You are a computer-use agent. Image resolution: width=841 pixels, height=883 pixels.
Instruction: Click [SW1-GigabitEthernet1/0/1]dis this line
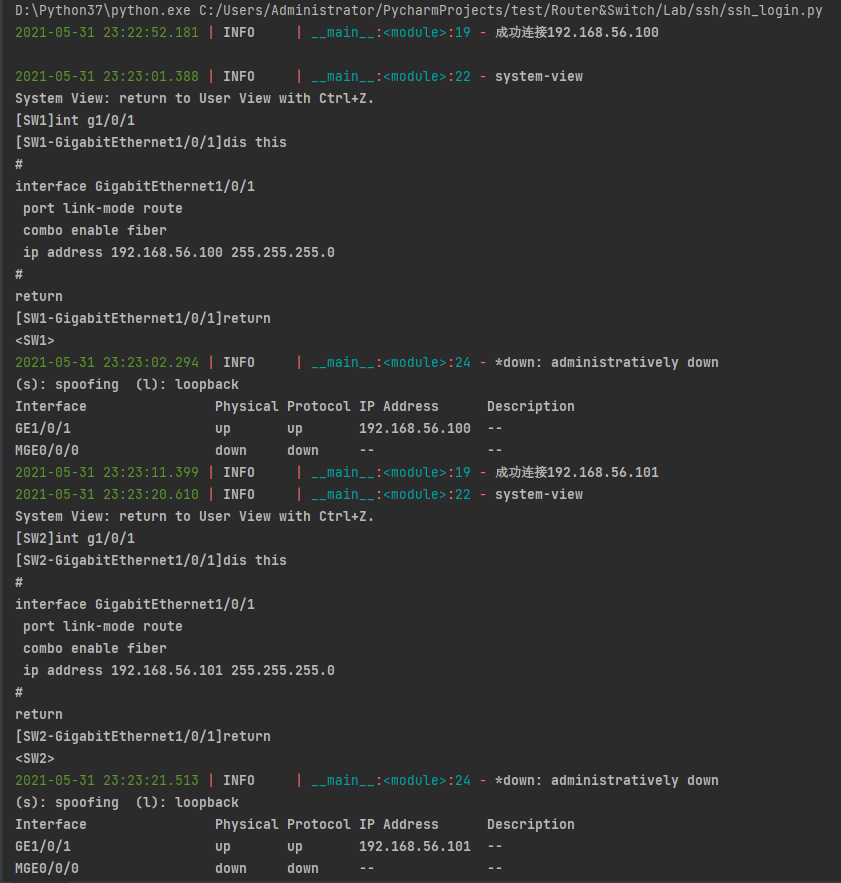point(151,142)
